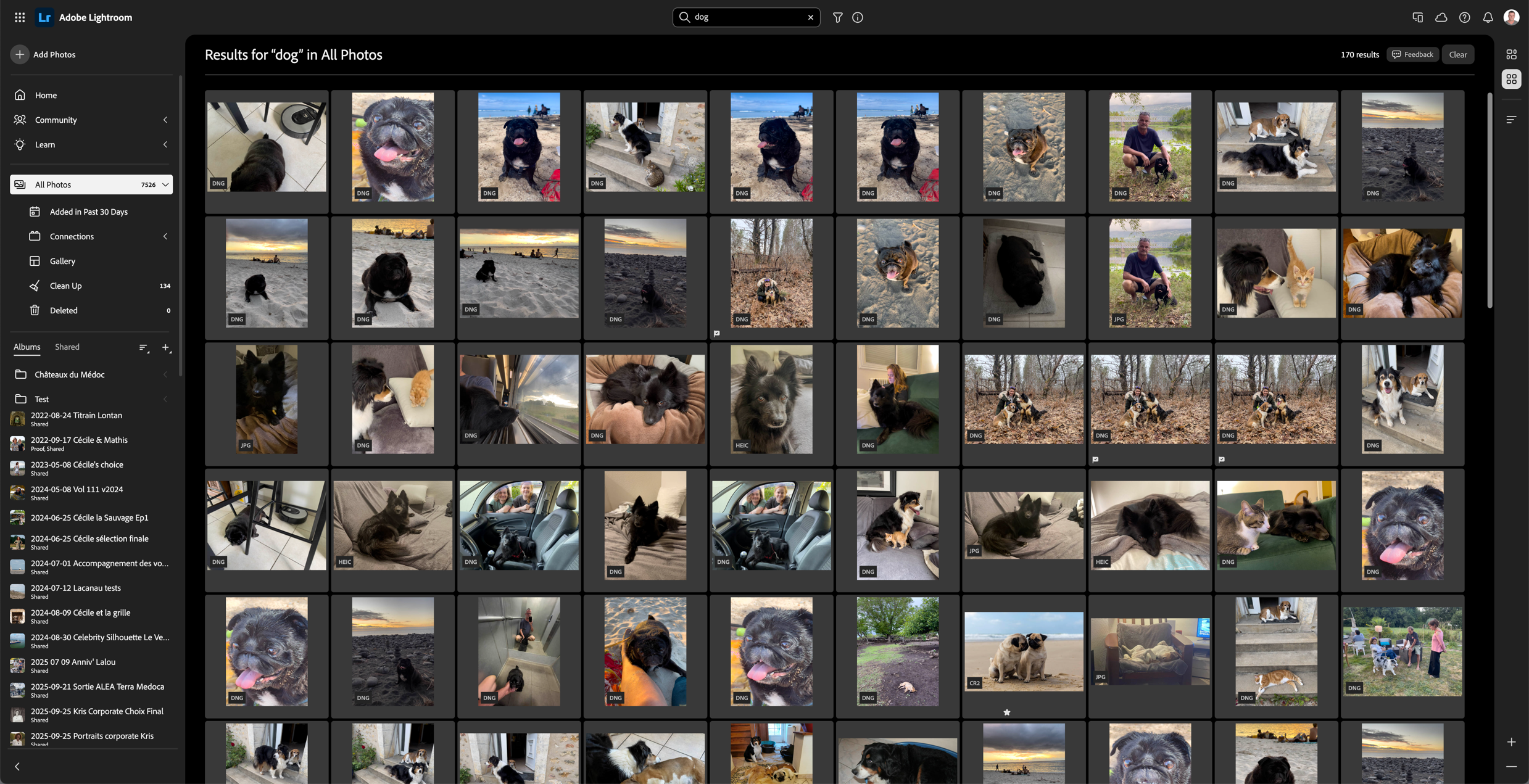Increase thumbnail size with the plus control

pos(1511,742)
